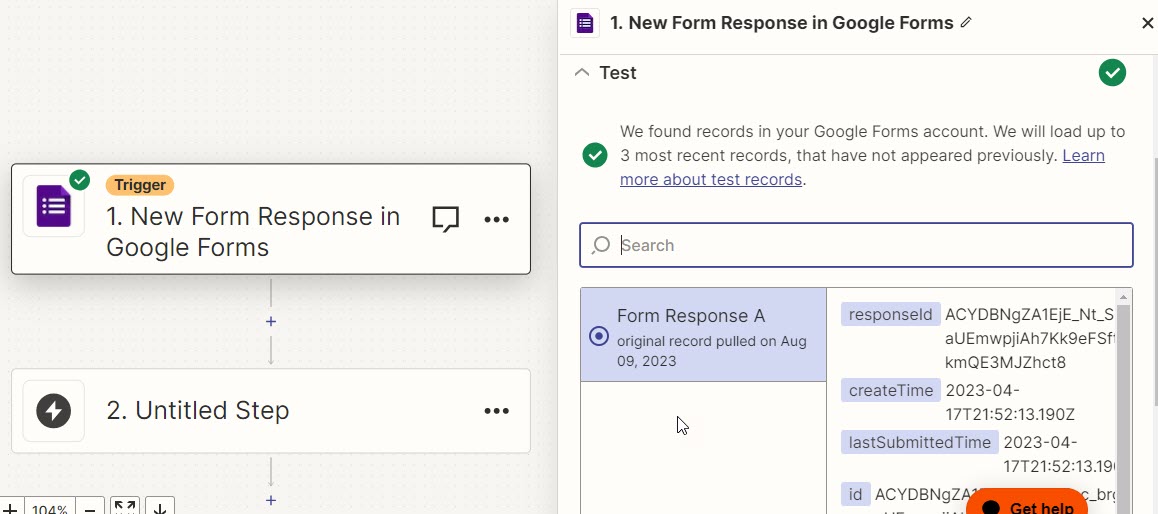Open the three-dot menu on the trigger step

[x=496, y=219]
